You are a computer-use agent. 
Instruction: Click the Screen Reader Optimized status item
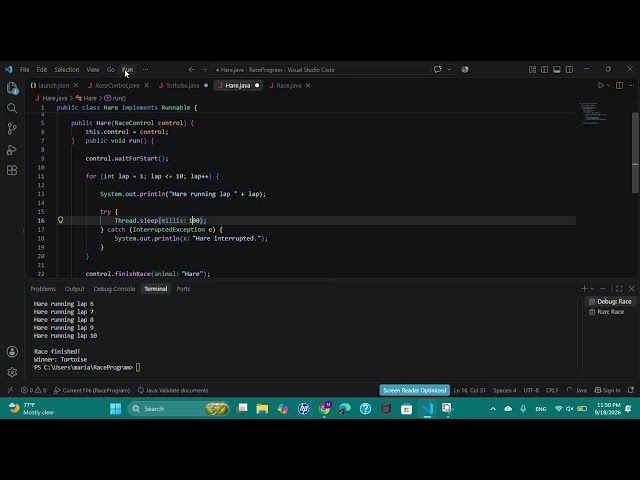[415, 390]
